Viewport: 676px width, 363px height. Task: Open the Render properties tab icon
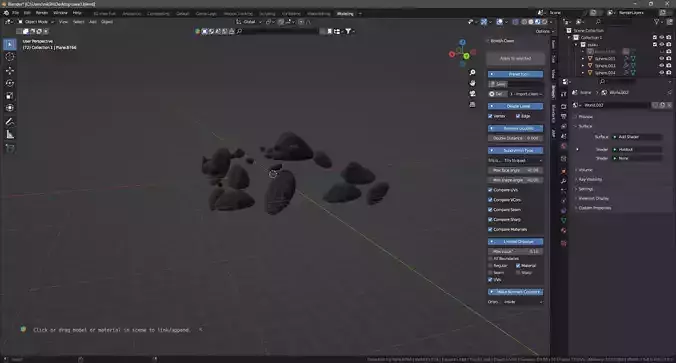563,106
